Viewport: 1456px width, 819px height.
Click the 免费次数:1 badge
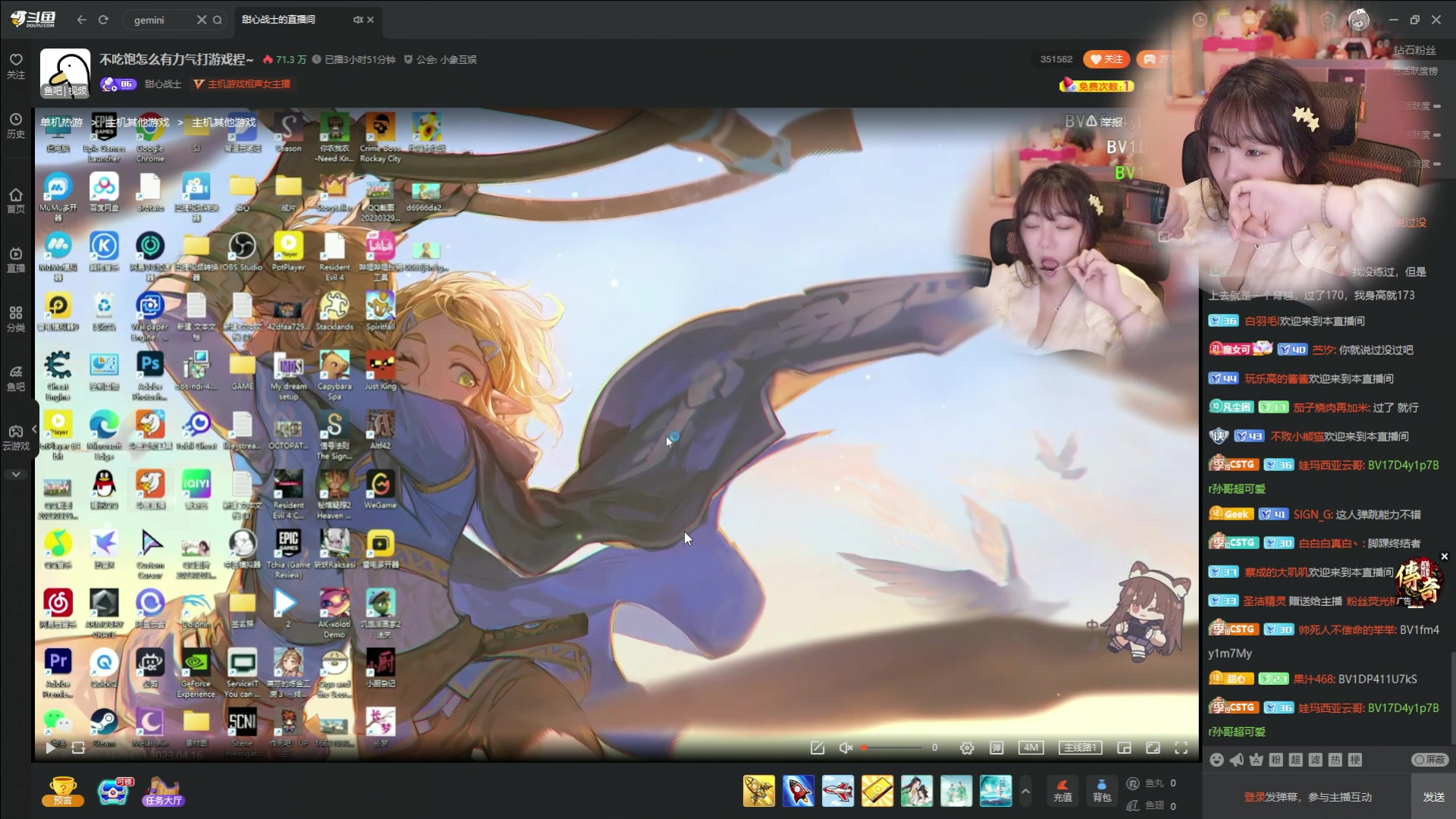click(x=1097, y=86)
